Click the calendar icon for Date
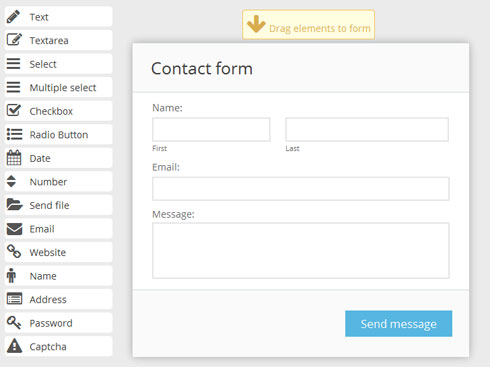Viewport: 490px width, 367px height. [x=14, y=158]
